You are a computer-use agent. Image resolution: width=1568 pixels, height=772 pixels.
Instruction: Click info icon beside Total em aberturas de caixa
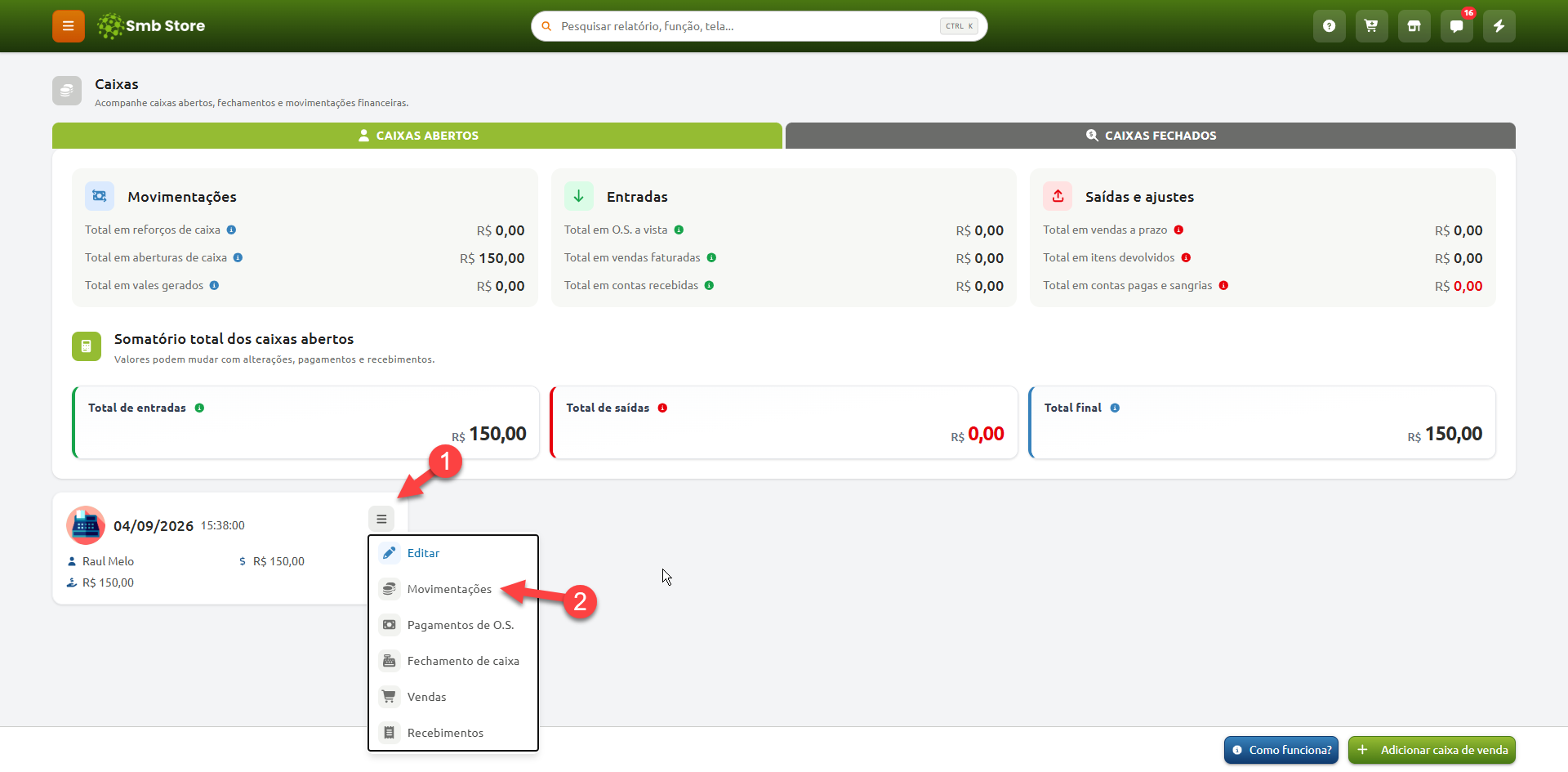[238, 258]
